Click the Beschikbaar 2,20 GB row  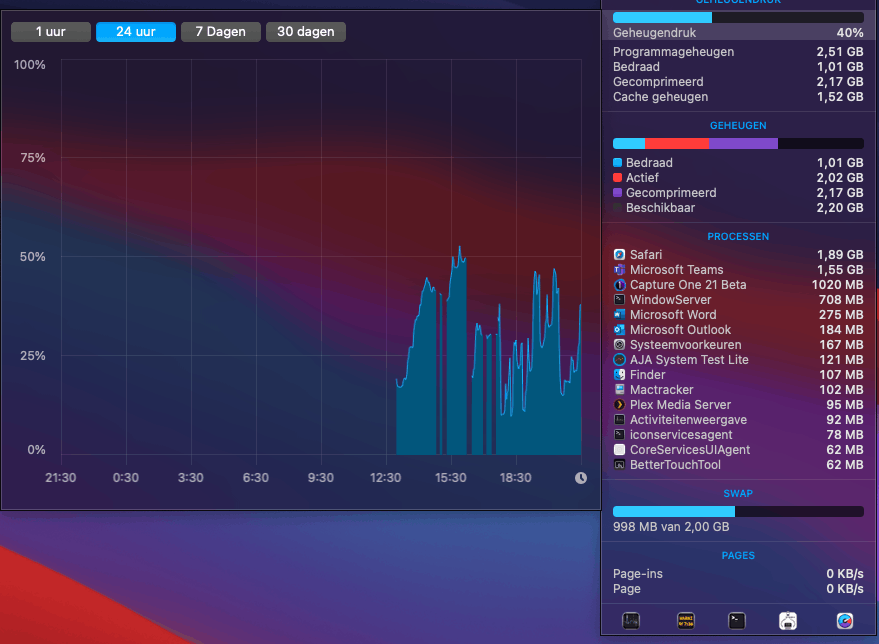(738, 208)
